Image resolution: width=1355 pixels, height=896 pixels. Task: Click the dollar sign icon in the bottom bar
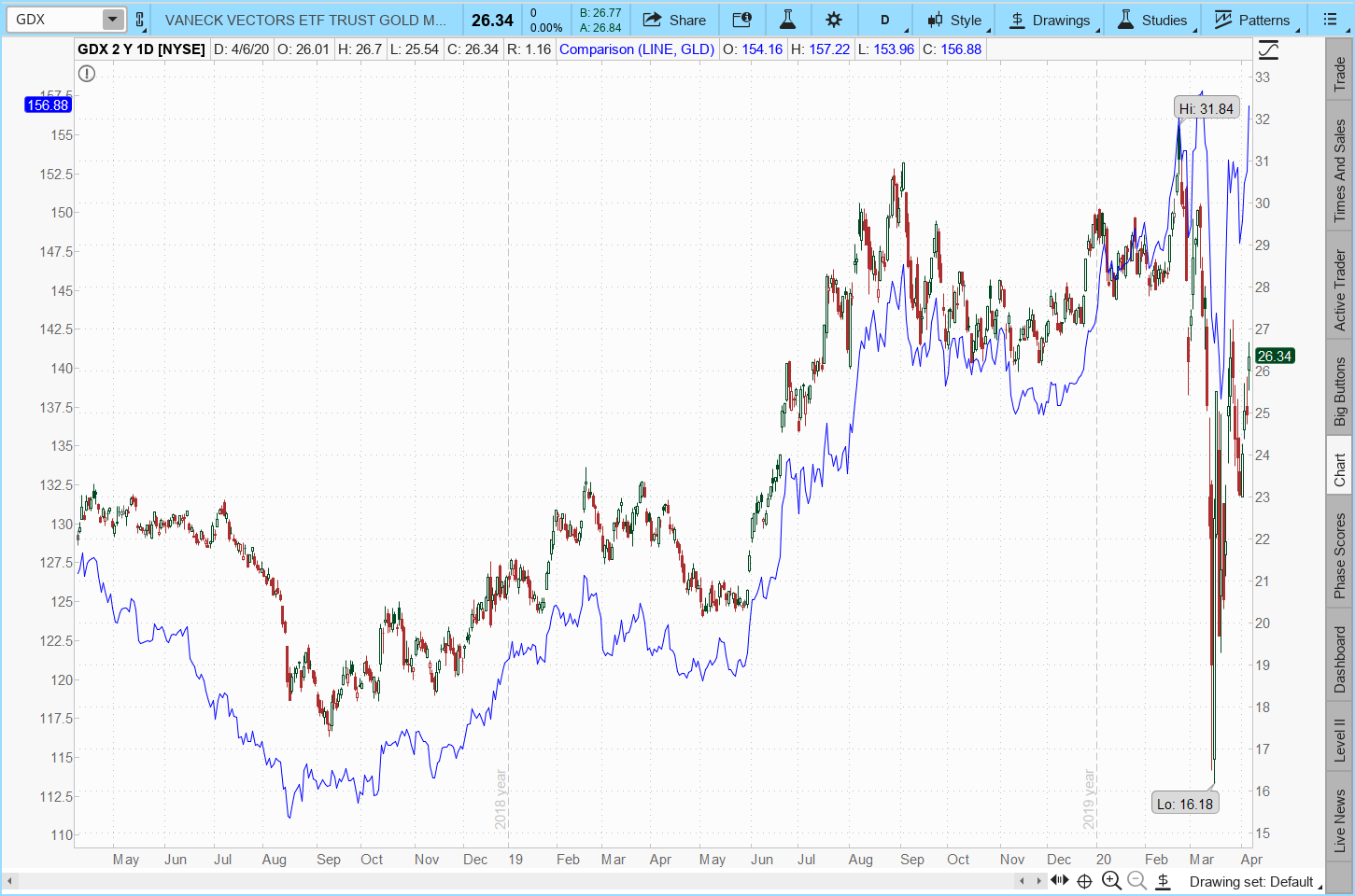pyautogui.click(x=1163, y=880)
